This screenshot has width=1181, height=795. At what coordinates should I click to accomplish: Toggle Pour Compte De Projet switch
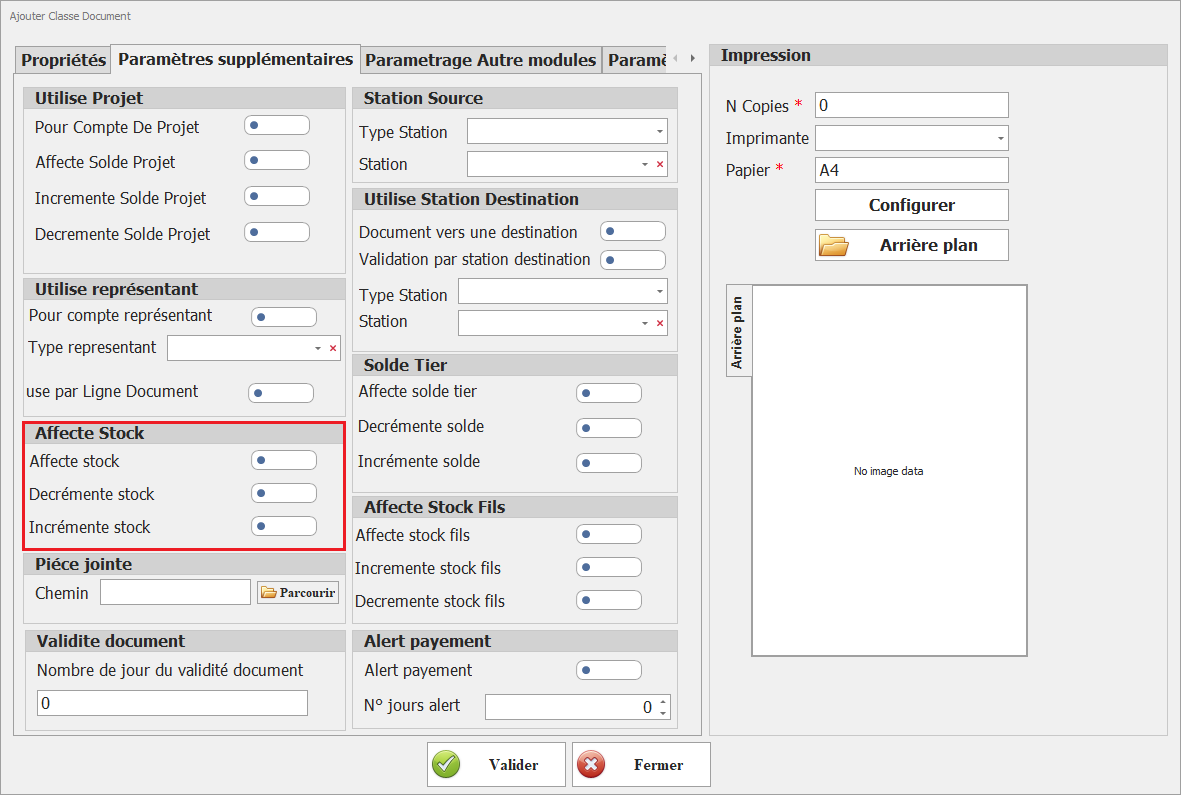coord(277,125)
